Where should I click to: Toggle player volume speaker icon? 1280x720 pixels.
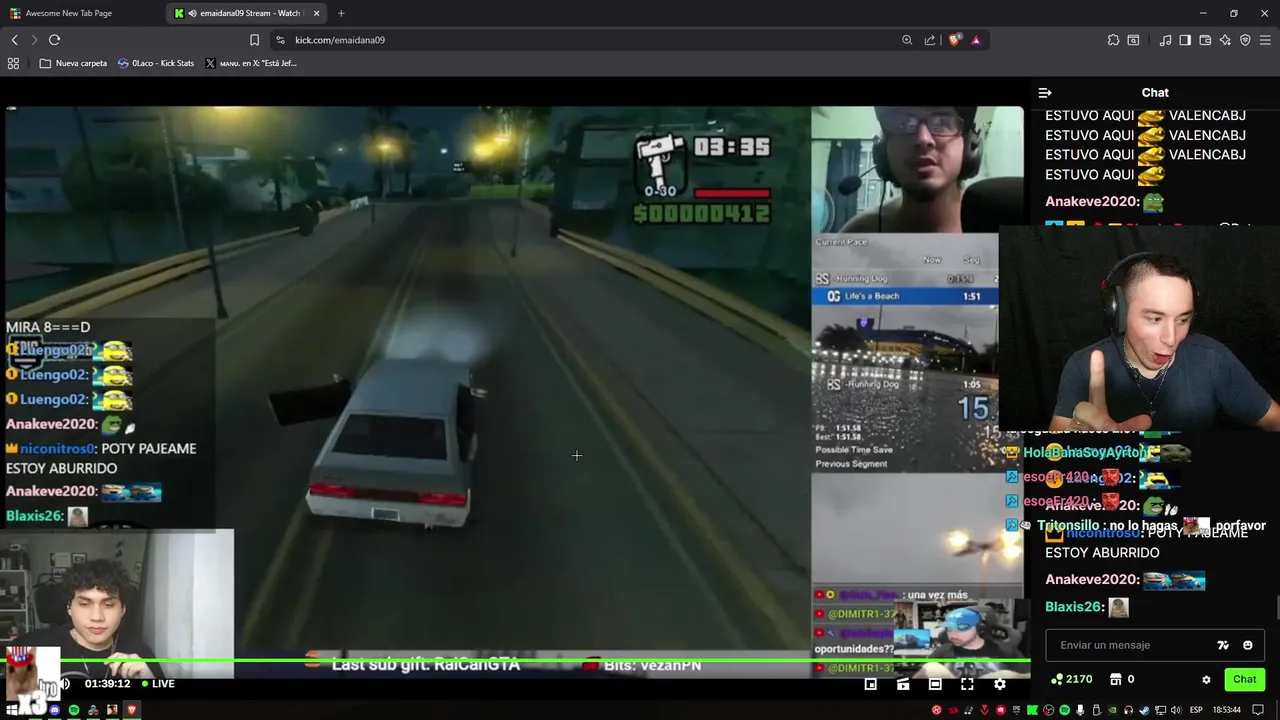coord(64,684)
